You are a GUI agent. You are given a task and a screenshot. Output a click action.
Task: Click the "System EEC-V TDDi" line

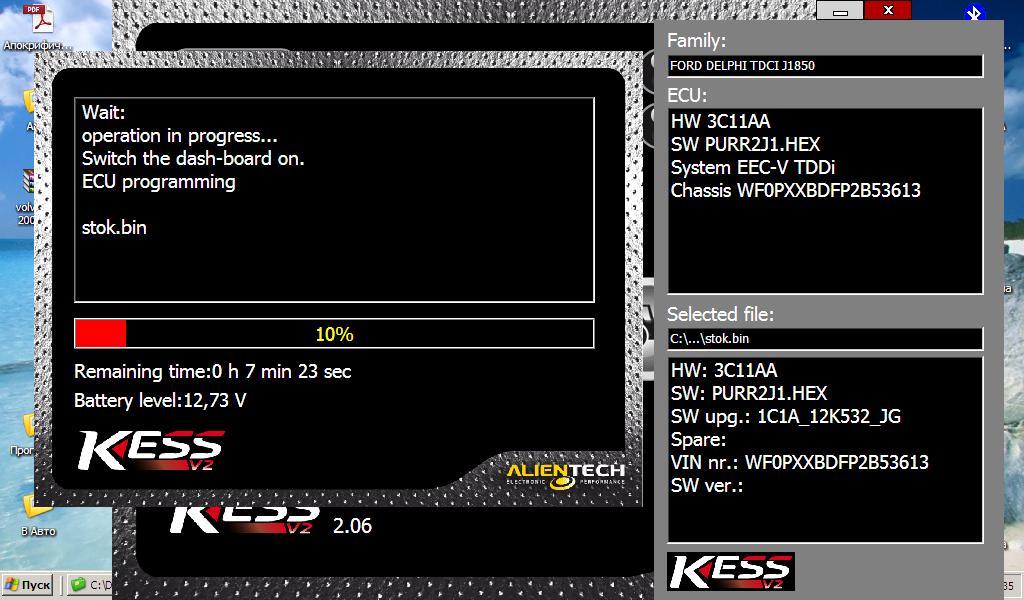click(x=753, y=168)
